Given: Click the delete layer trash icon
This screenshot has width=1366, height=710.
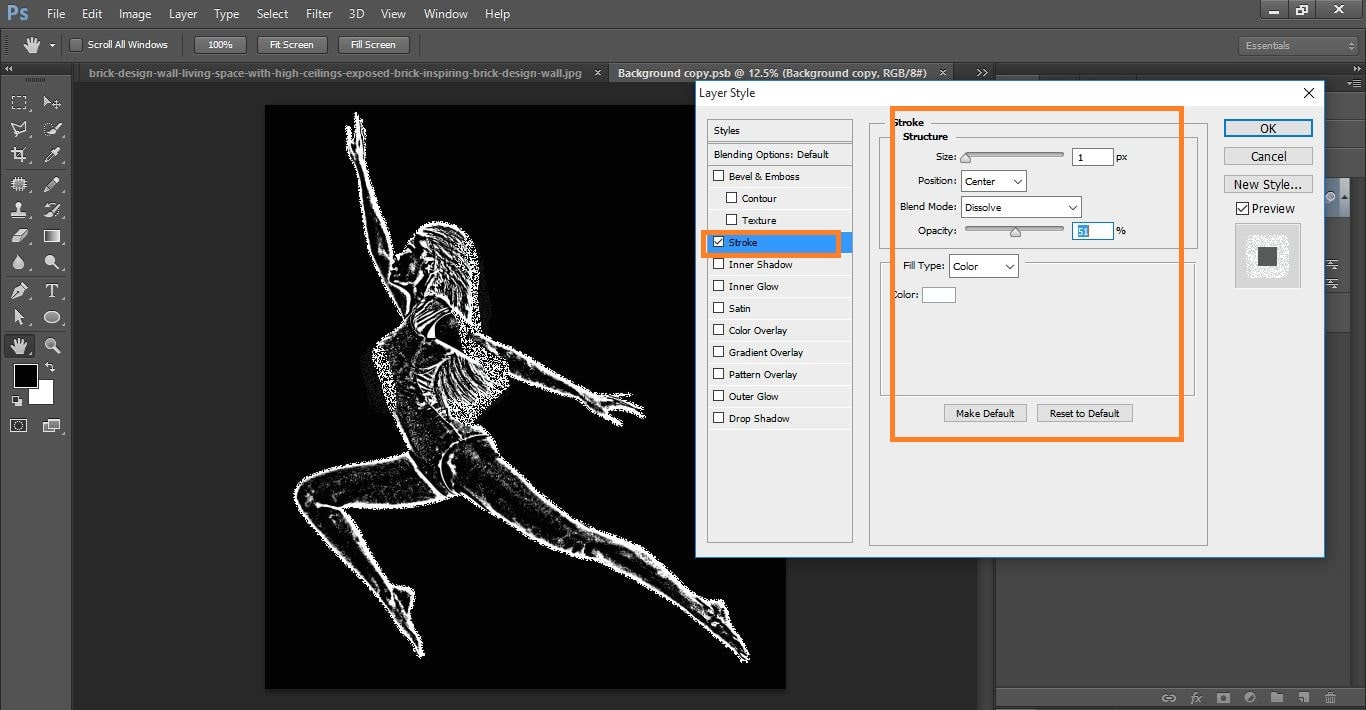Looking at the screenshot, I should click(x=1330, y=697).
